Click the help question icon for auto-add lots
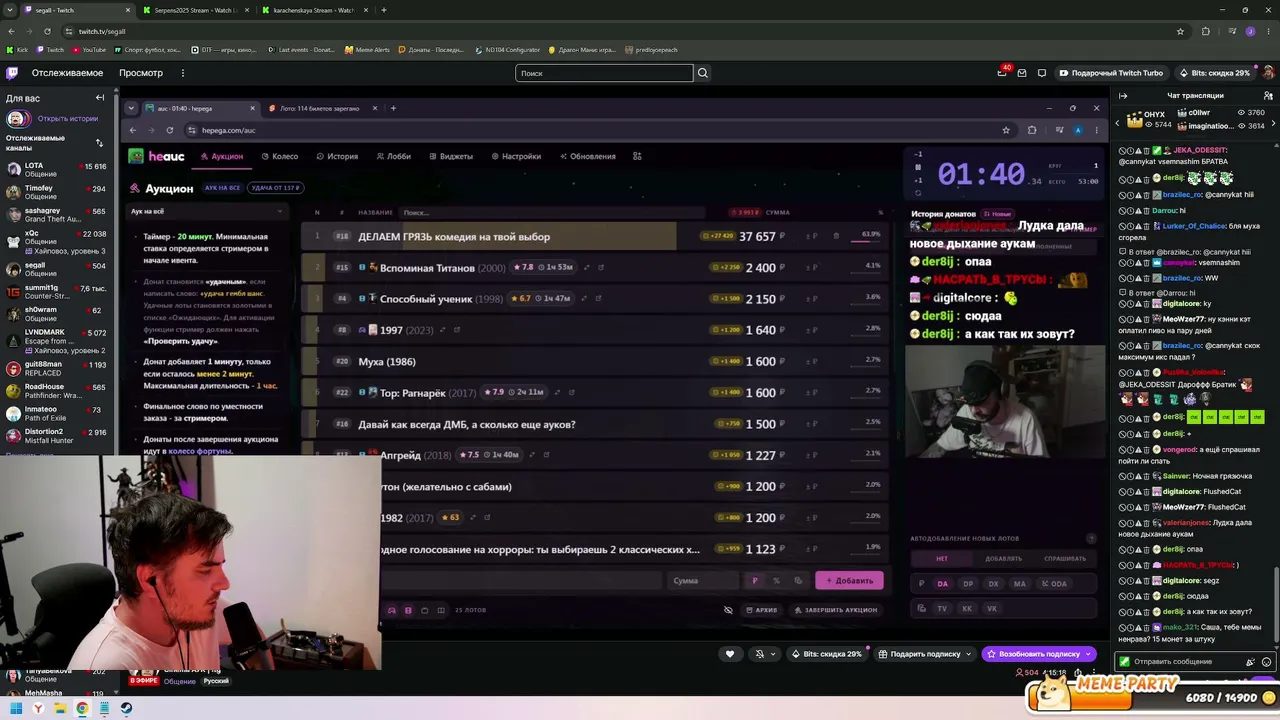The height and width of the screenshot is (720, 1280). pos(1091,538)
